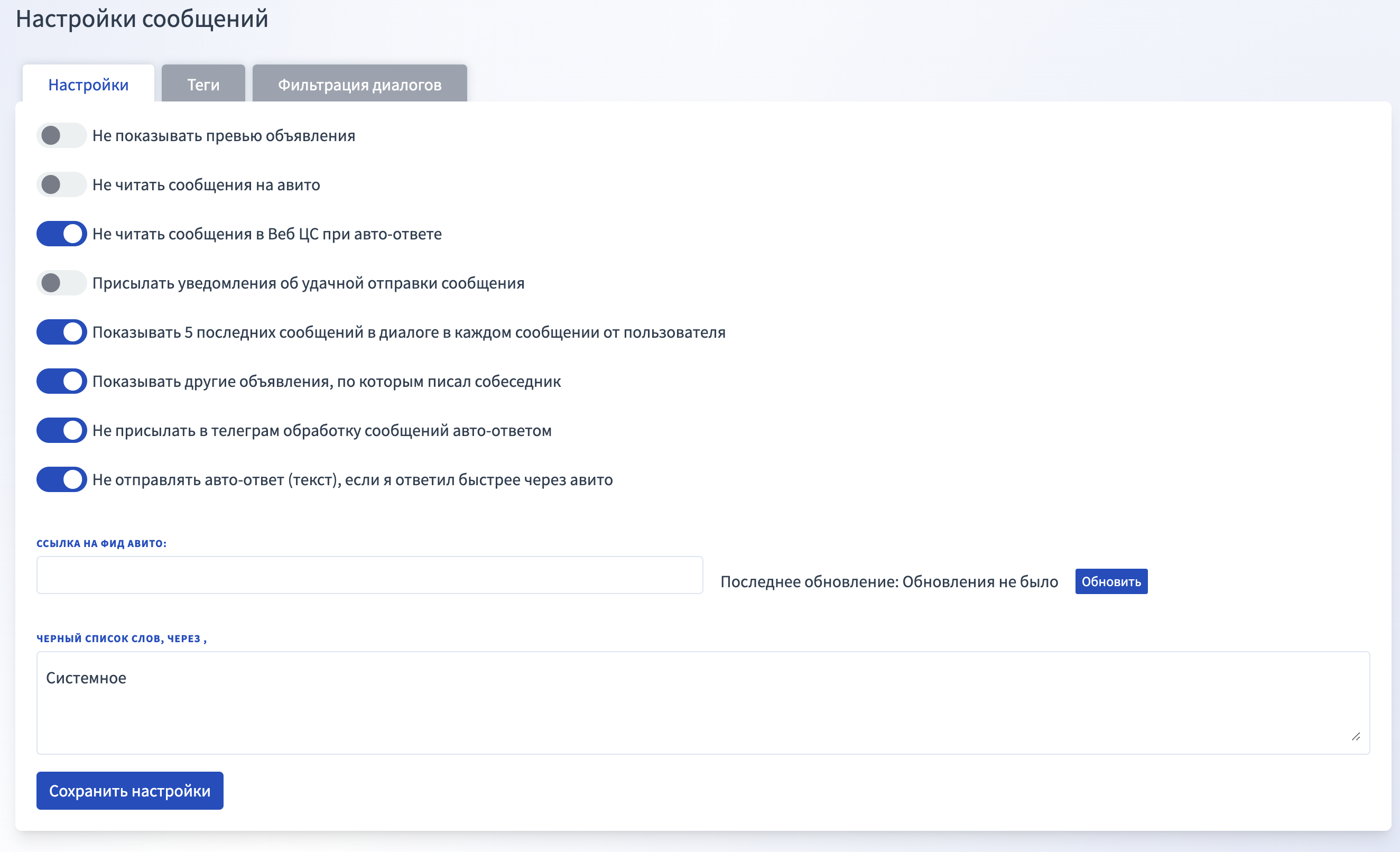The height and width of the screenshot is (852, 1400).
Task: Open the Настройки tab
Action: point(88,84)
